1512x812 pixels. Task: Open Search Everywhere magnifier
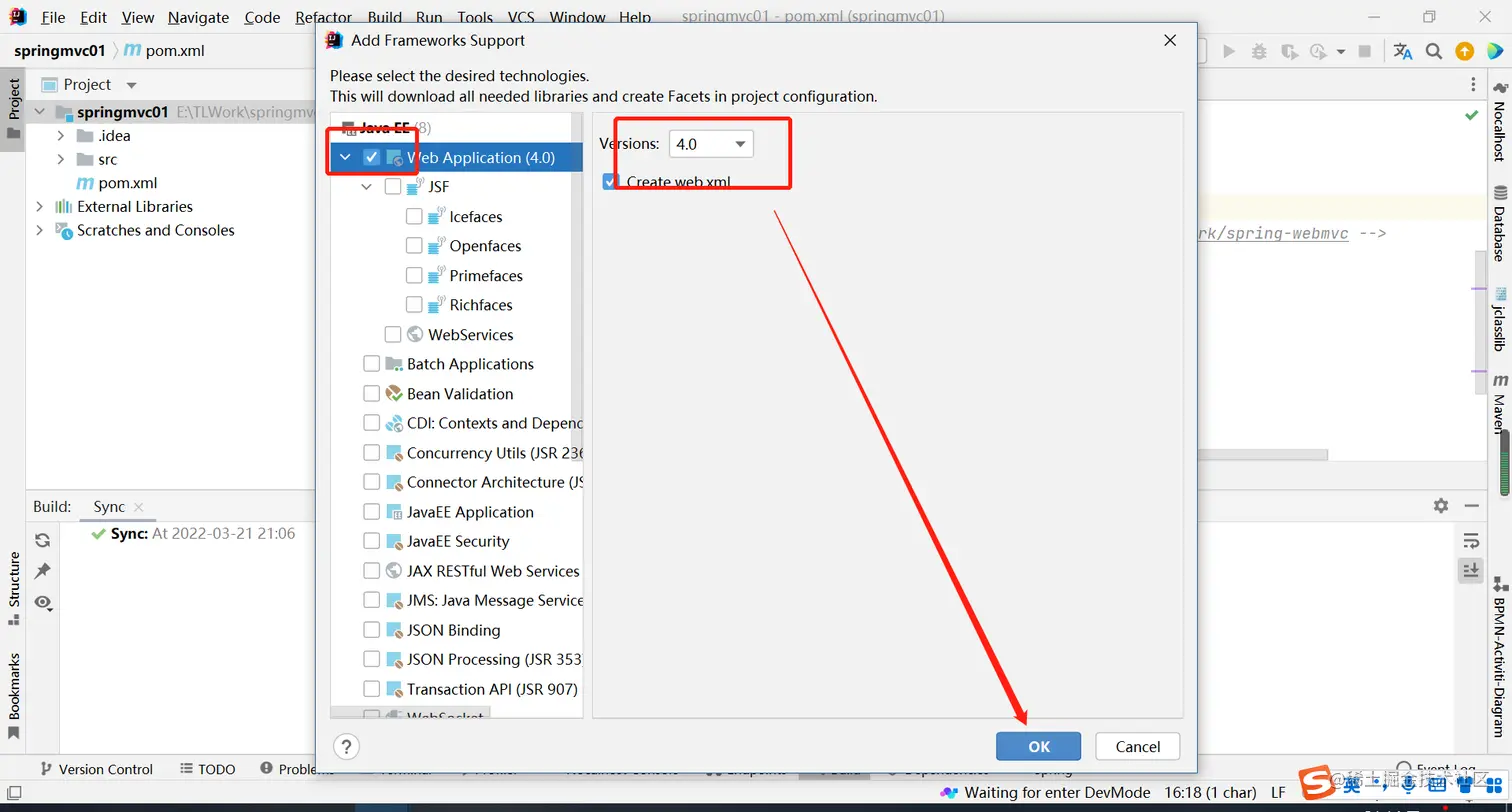click(x=1433, y=51)
